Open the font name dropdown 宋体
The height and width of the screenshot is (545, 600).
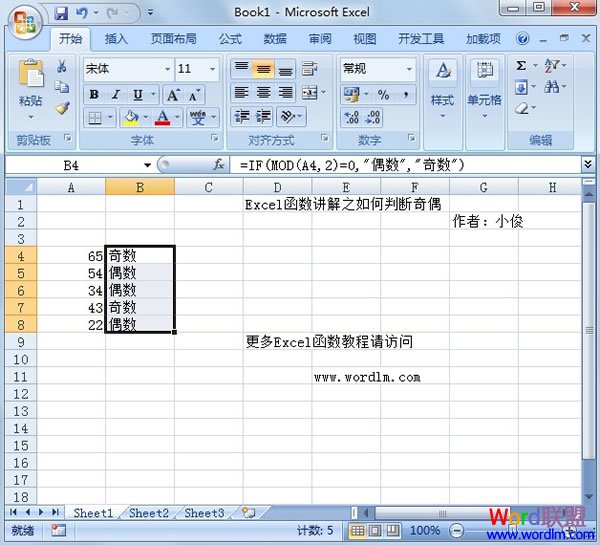click(x=167, y=69)
